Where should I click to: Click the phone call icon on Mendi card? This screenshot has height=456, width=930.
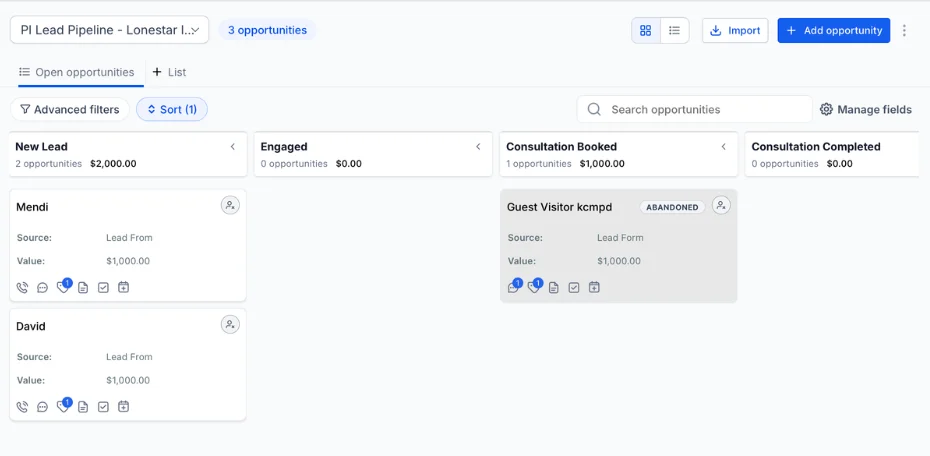coord(22,288)
